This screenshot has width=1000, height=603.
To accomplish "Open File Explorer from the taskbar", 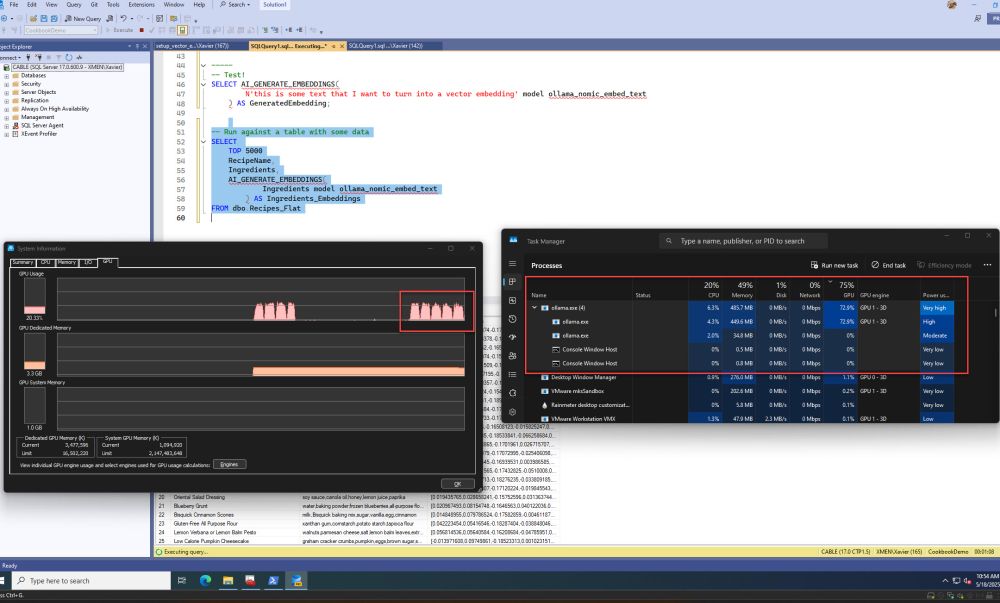I will 228,581.
